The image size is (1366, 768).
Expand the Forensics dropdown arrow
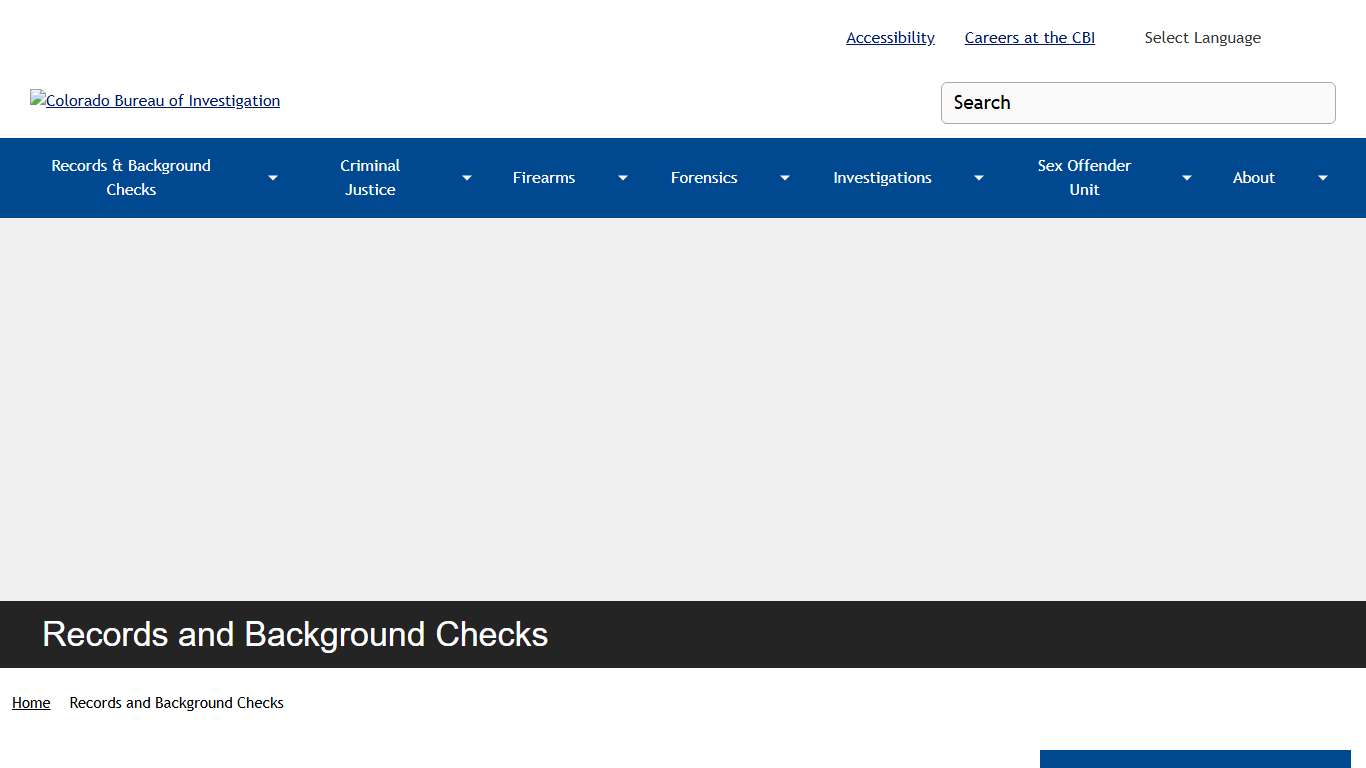click(x=784, y=177)
